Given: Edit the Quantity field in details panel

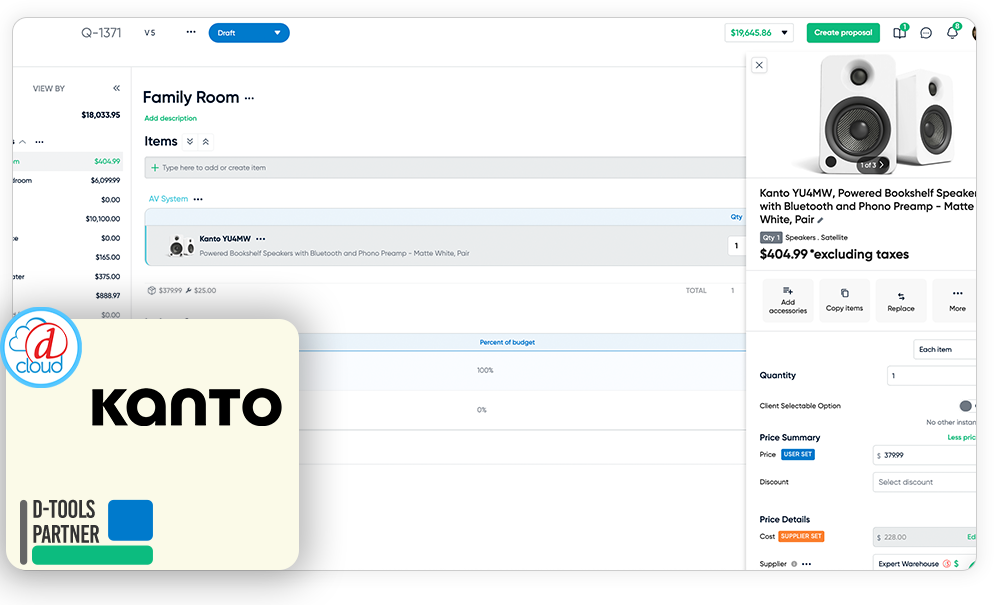Looking at the screenshot, I should (x=932, y=375).
